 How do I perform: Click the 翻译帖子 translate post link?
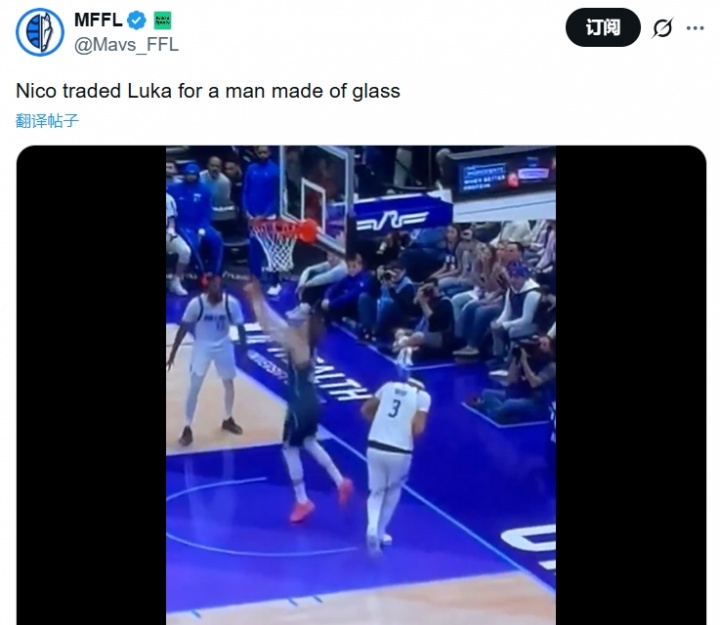(x=47, y=121)
